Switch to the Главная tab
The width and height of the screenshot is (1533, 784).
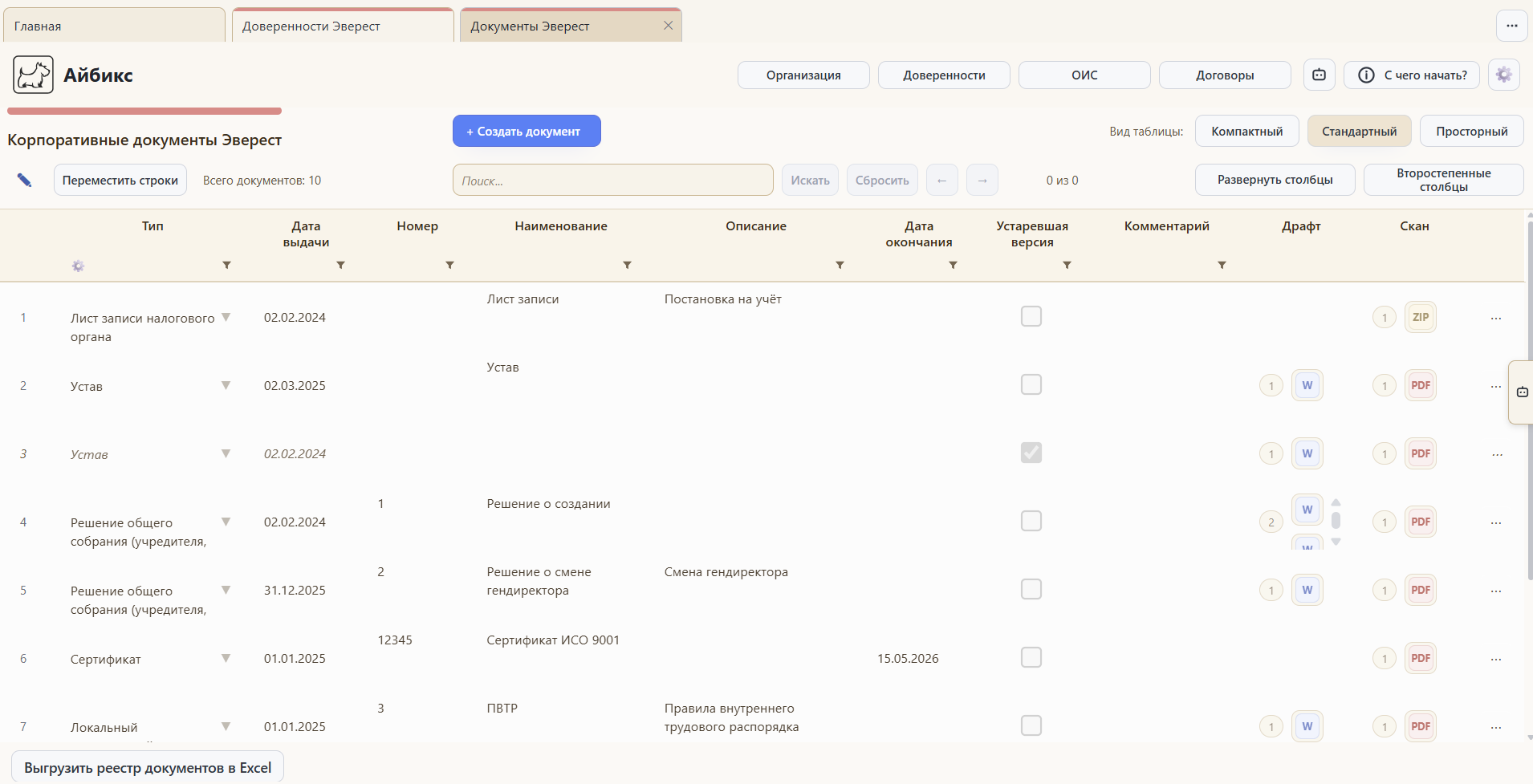tap(114, 26)
